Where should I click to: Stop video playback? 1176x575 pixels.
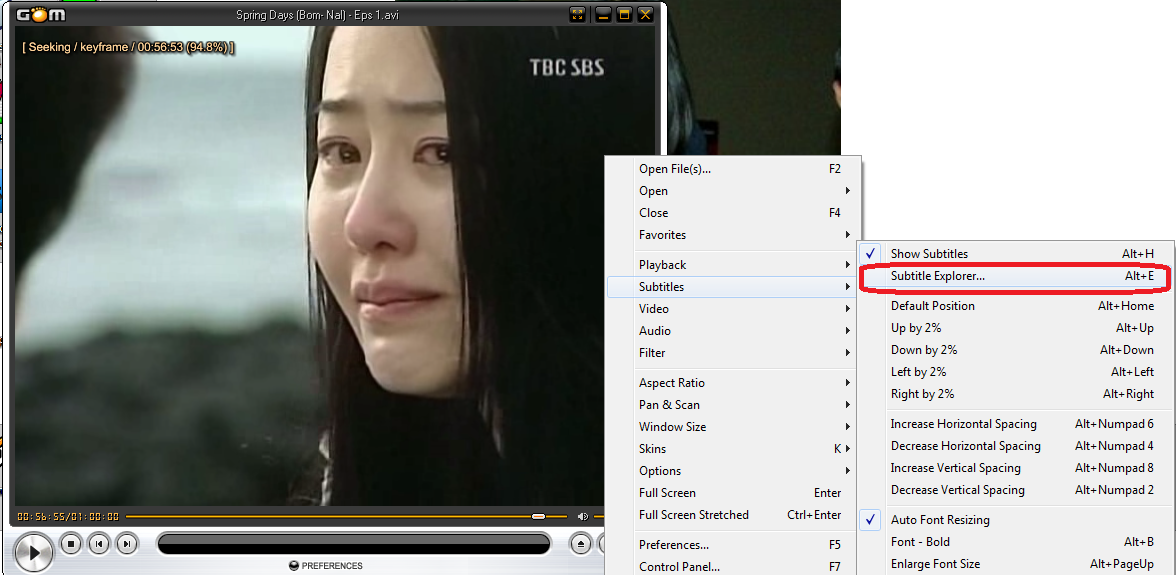pyautogui.click(x=70, y=544)
